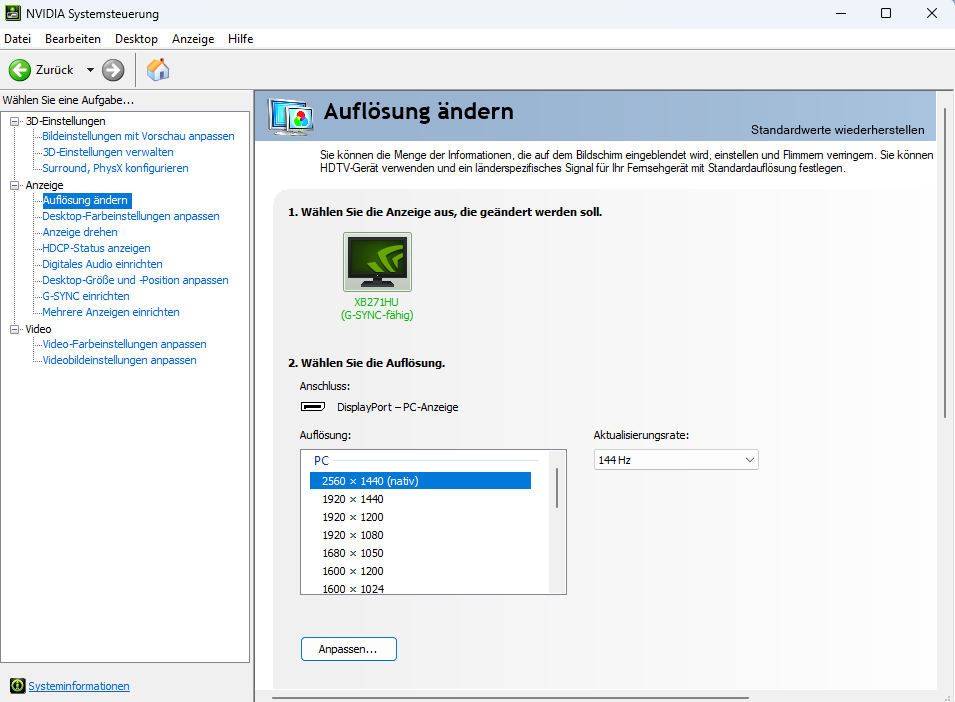Click the green Zurück back arrow icon

(19, 70)
